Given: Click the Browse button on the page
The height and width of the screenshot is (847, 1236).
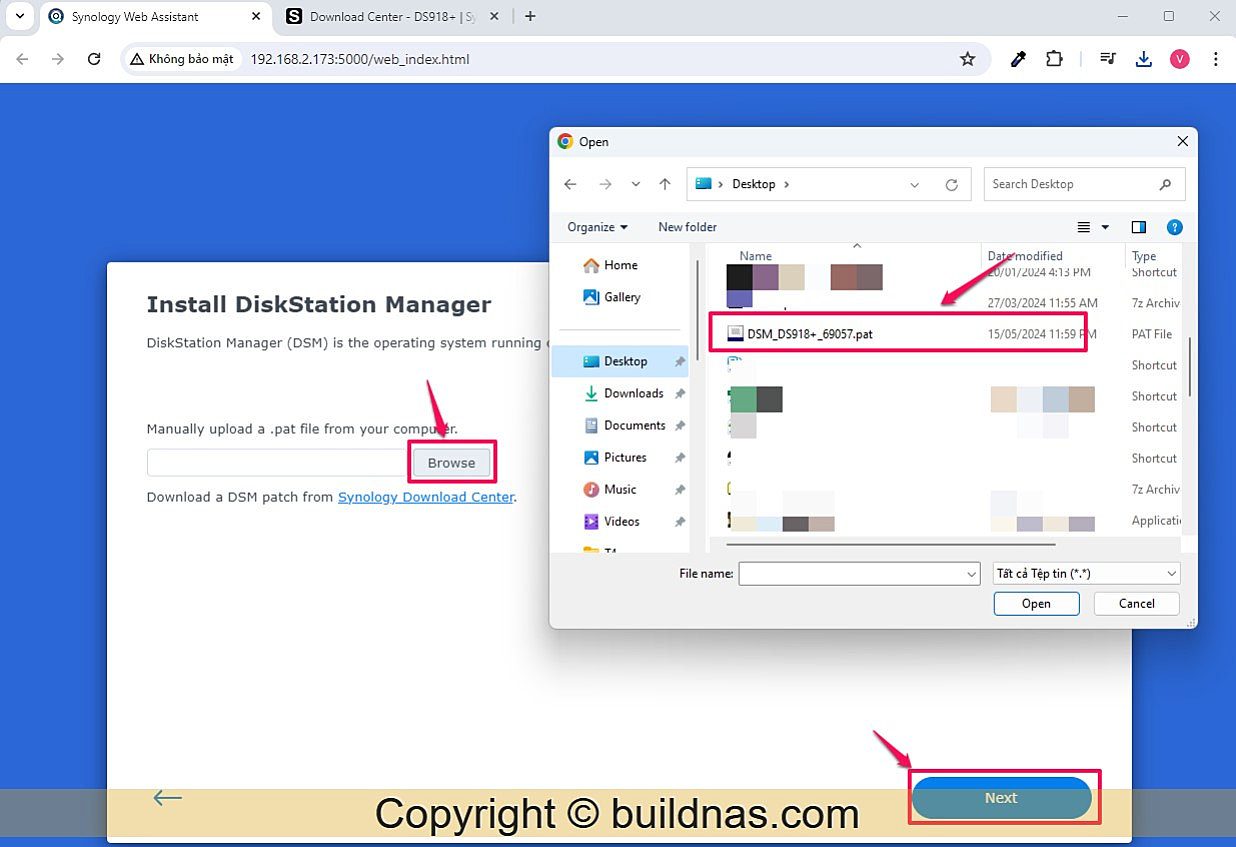Looking at the screenshot, I should coord(451,463).
